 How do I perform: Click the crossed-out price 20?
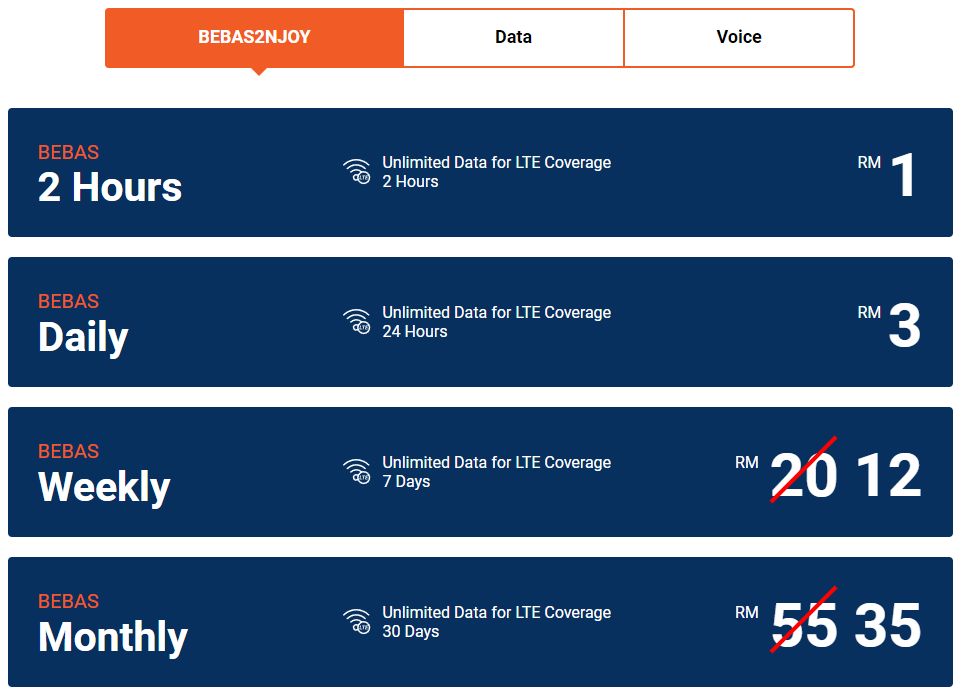(x=804, y=474)
